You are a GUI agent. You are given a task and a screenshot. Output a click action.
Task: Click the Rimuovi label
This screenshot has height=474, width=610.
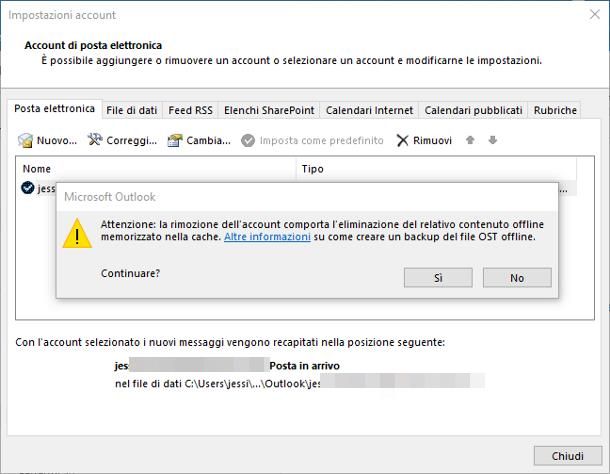[x=432, y=140]
